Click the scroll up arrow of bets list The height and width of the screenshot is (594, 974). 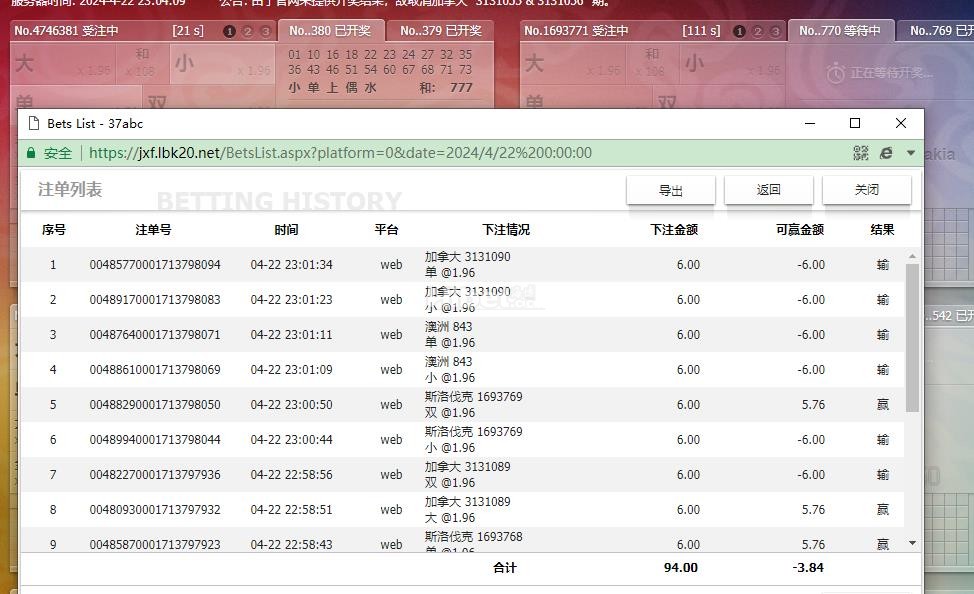coord(912,256)
